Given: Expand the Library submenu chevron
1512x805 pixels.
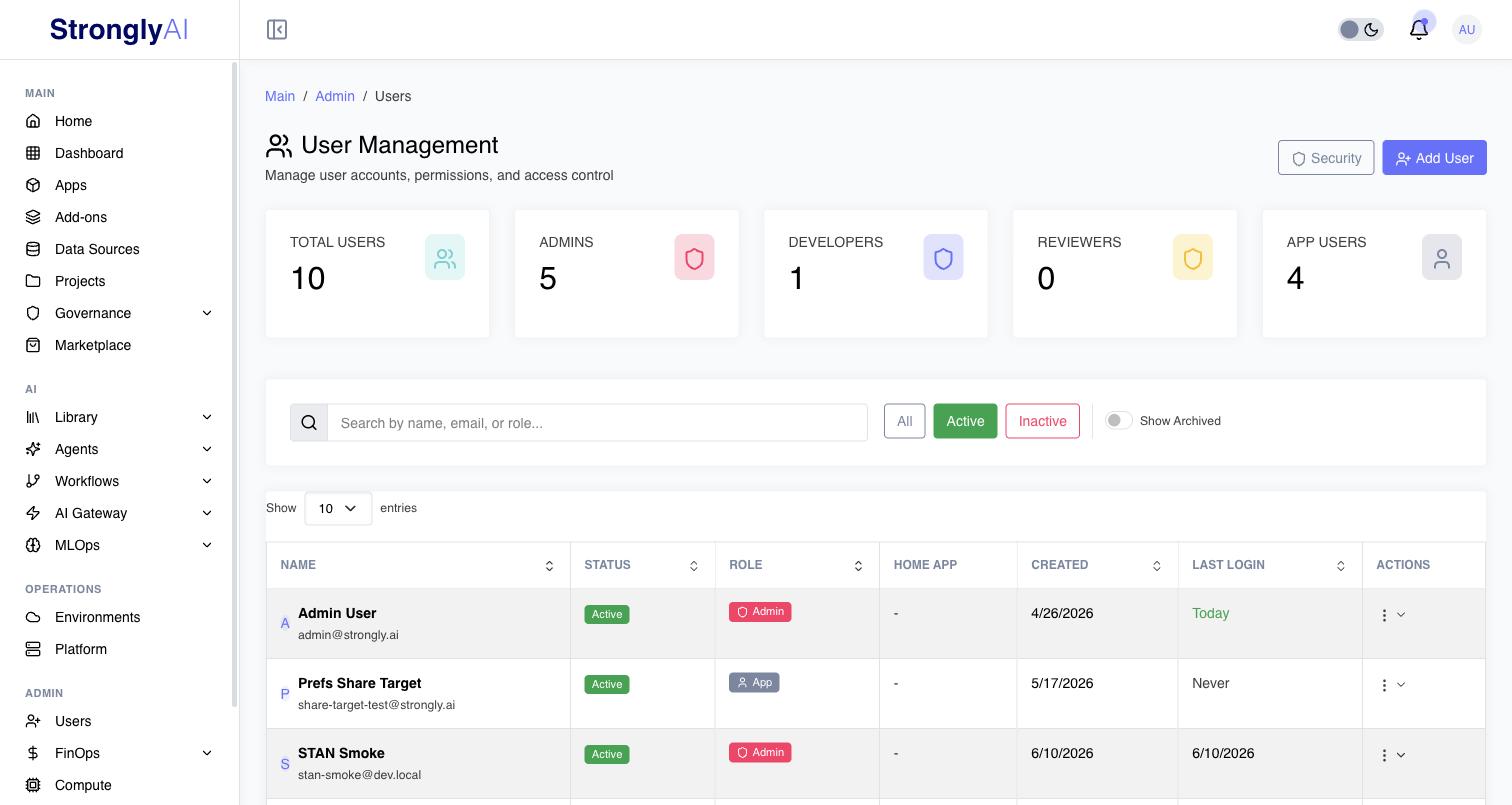Looking at the screenshot, I should click(x=207, y=417).
